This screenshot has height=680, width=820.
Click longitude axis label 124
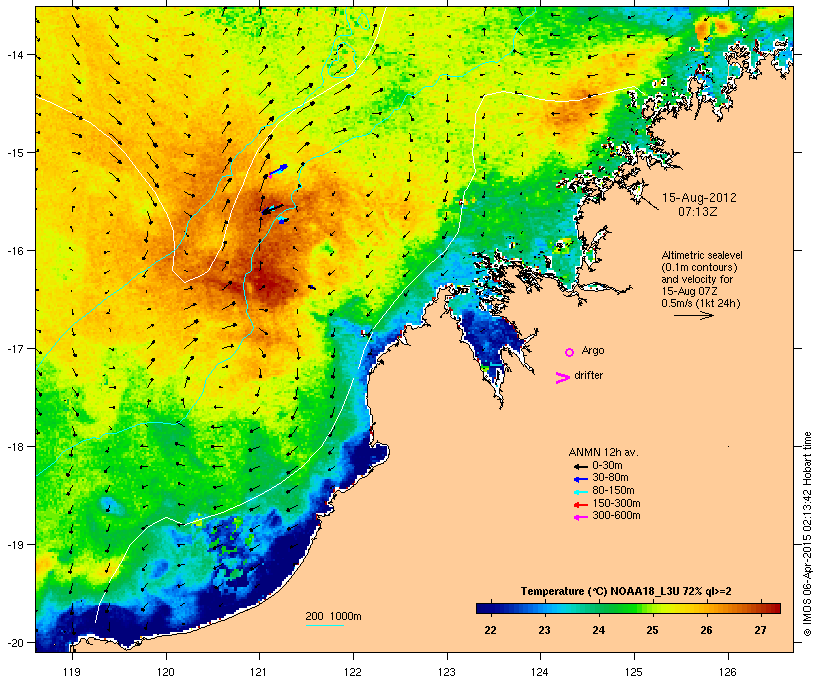540,672
